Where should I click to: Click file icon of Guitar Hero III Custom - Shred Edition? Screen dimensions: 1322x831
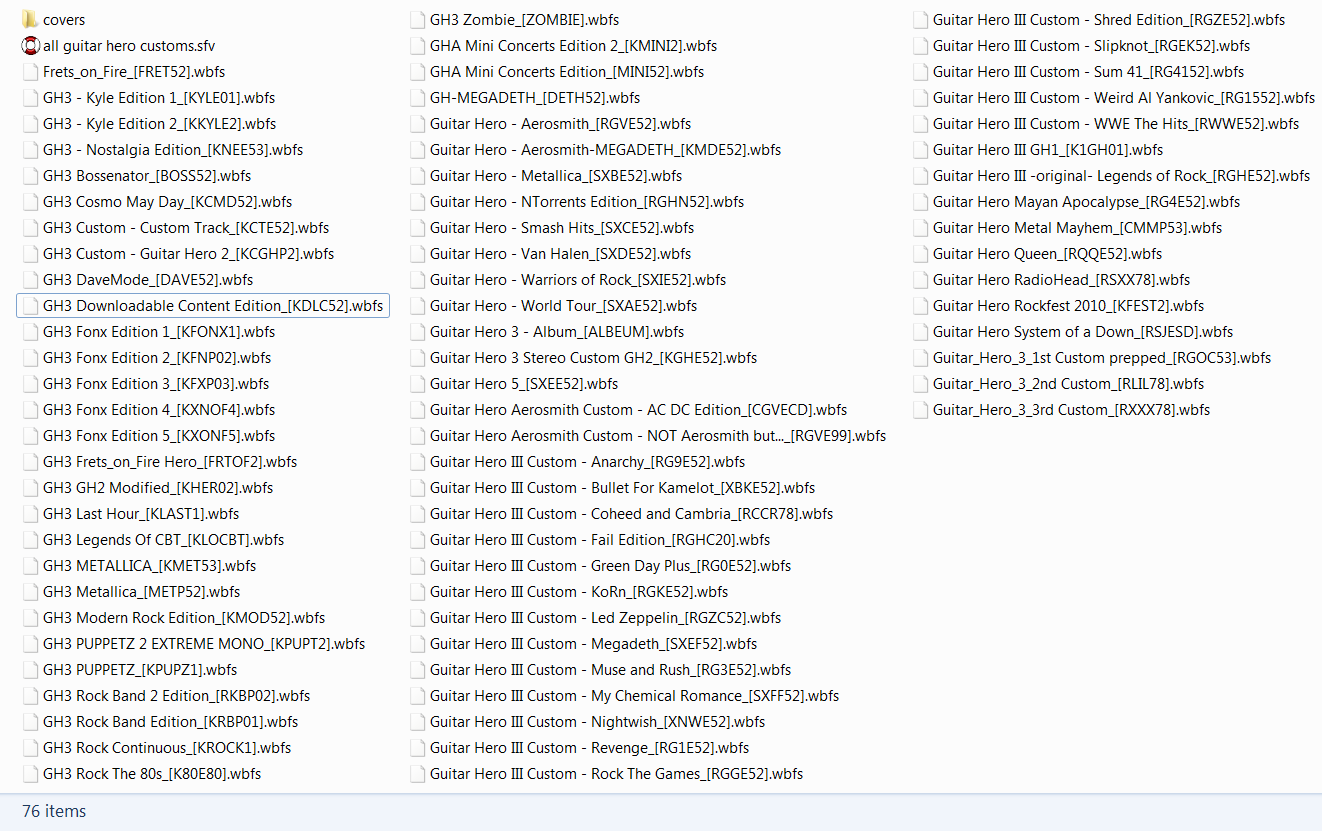[x=920, y=20]
